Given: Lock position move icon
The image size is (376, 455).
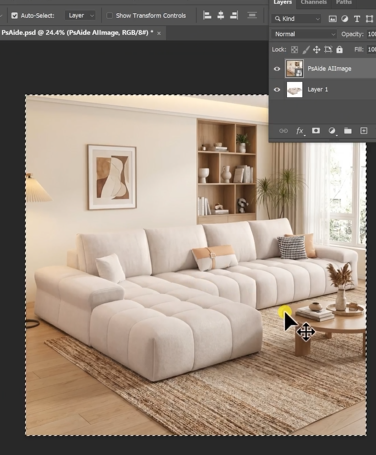Looking at the screenshot, I should point(317,50).
